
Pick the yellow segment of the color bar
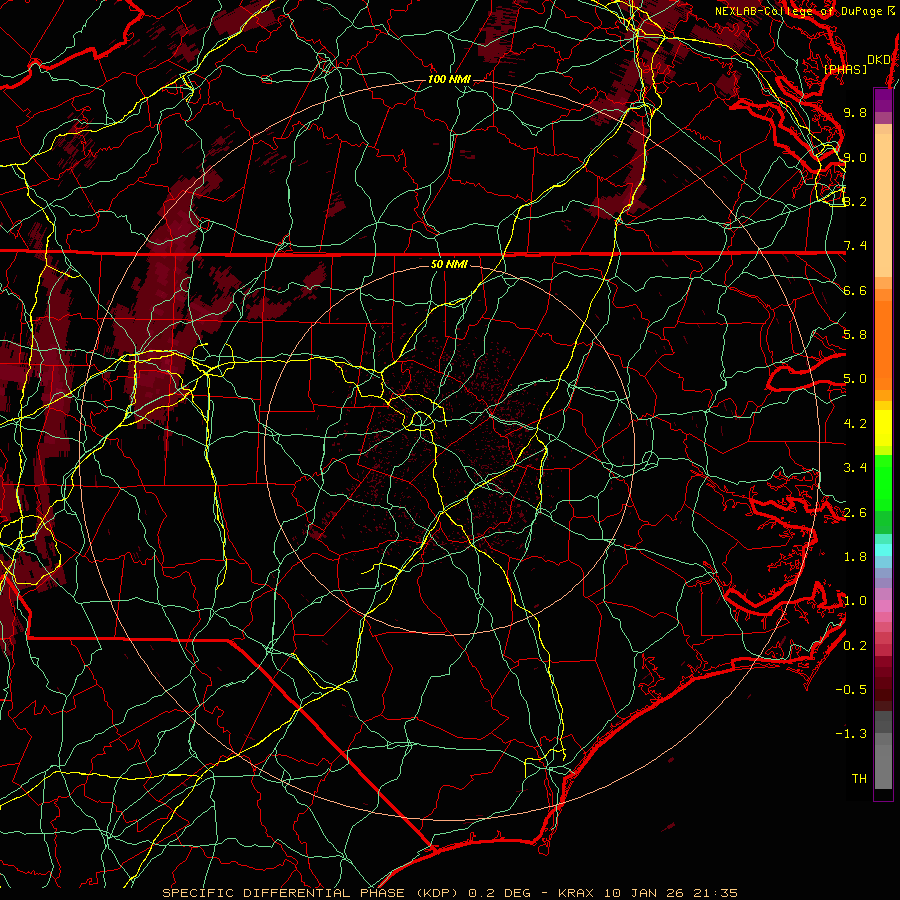point(883,428)
